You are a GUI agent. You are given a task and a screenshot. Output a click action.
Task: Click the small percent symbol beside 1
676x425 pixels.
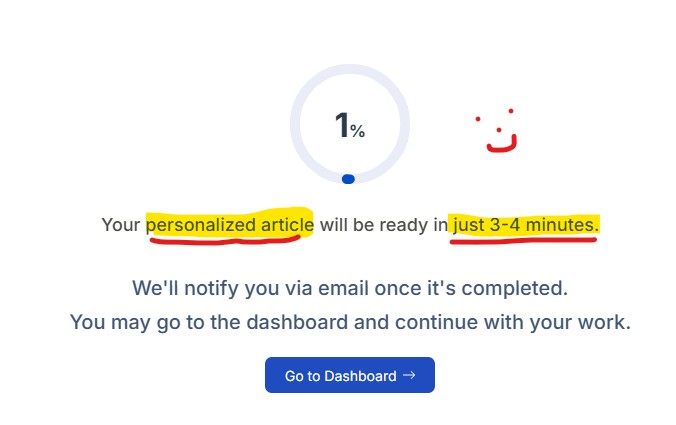point(357,131)
